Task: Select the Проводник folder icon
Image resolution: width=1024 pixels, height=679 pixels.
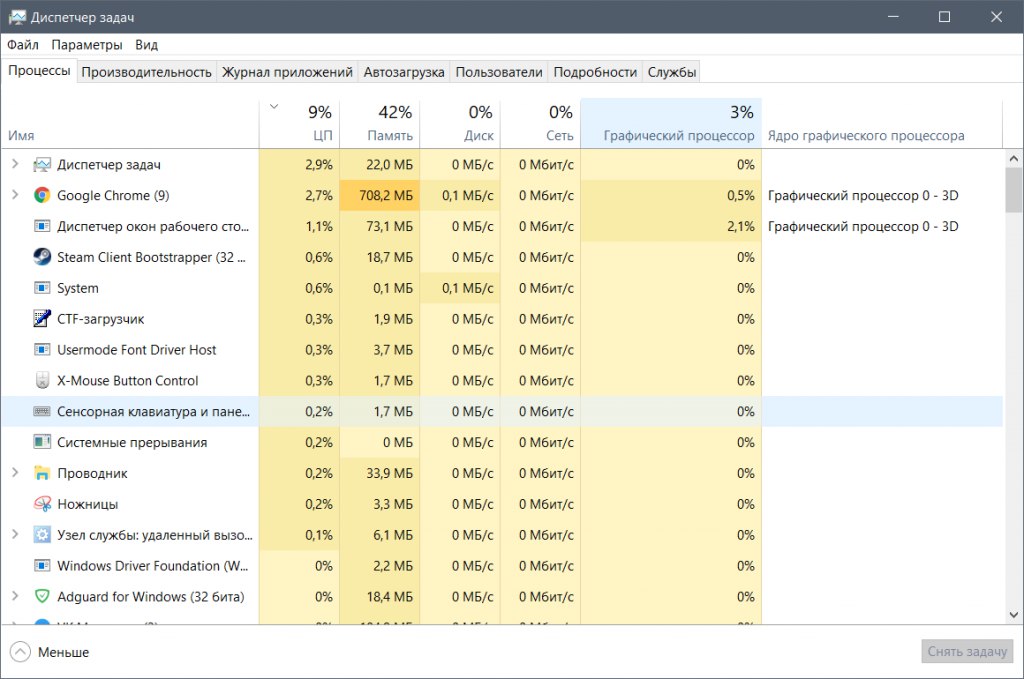Action: tap(42, 473)
